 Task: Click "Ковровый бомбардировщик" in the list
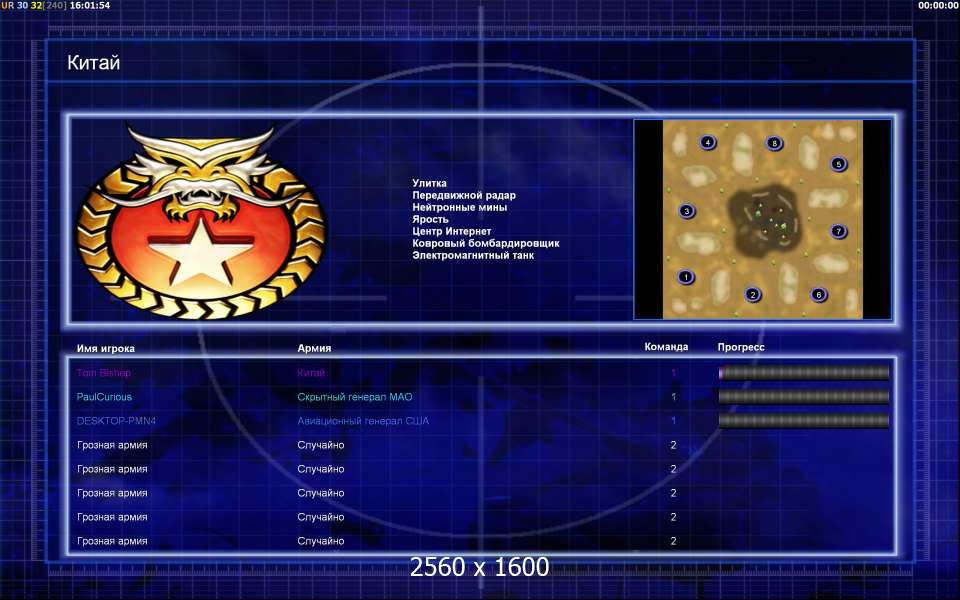coord(486,243)
